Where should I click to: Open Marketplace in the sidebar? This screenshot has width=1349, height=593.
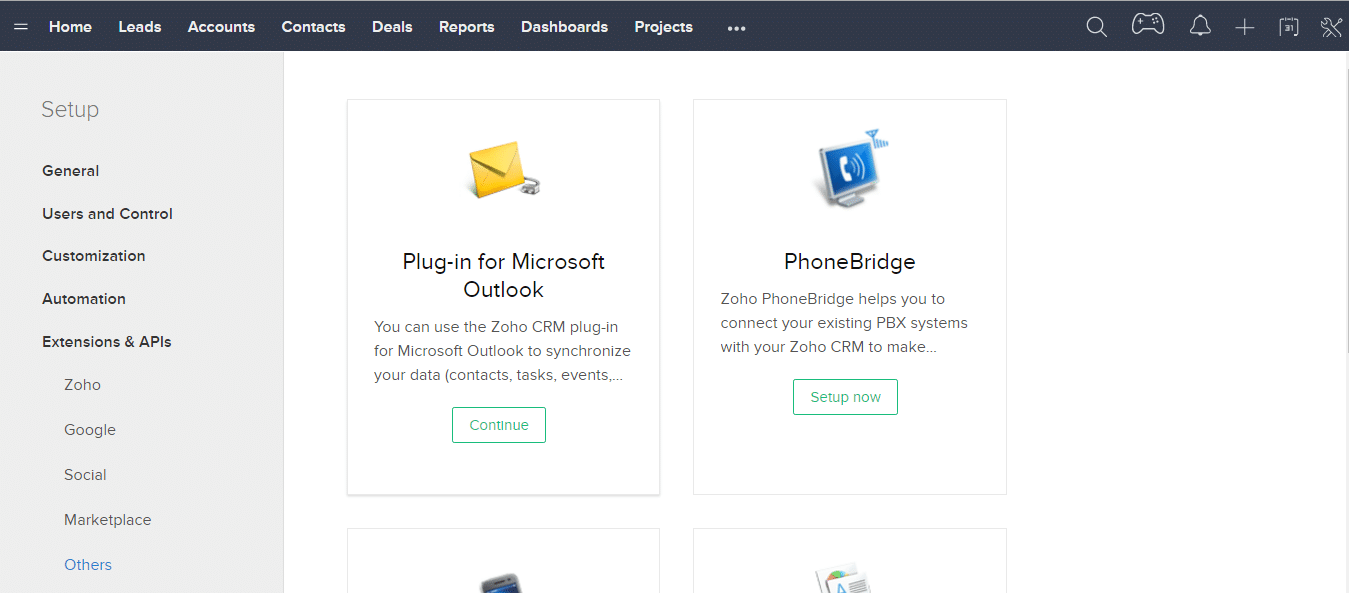click(108, 520)
